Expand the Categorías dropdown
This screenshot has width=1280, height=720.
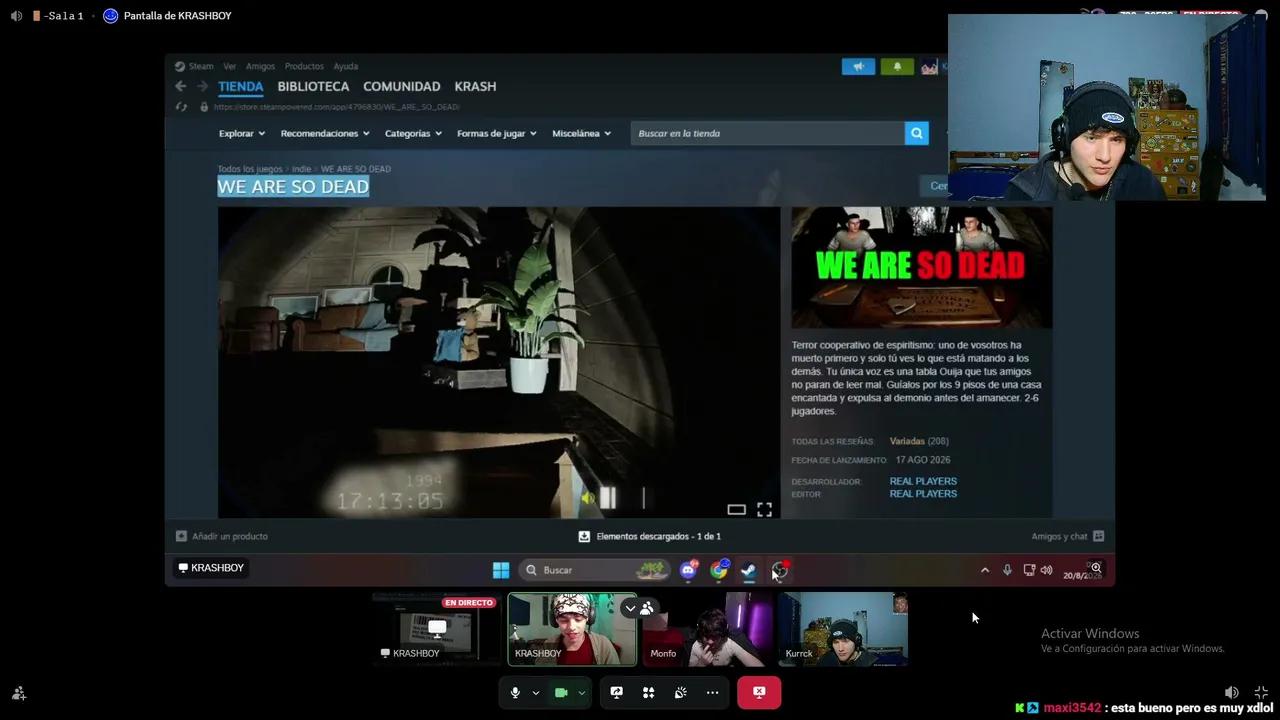tap(413, 133)
